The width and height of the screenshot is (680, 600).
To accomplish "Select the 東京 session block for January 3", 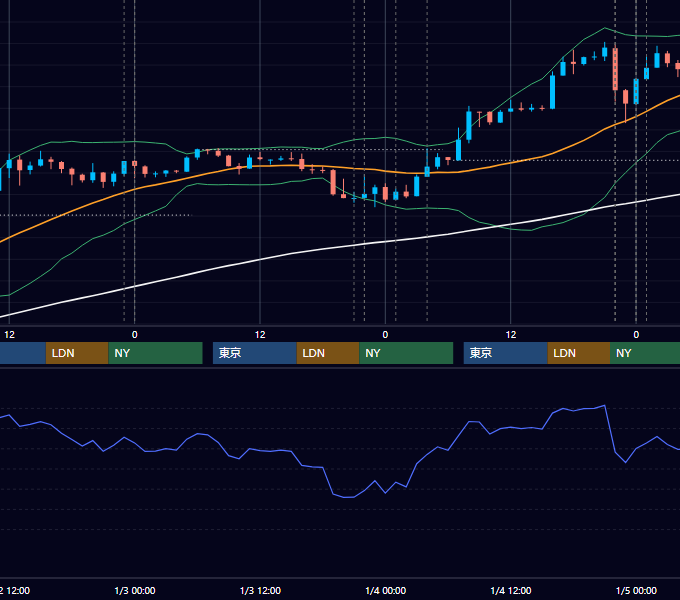I will [255, 353].
